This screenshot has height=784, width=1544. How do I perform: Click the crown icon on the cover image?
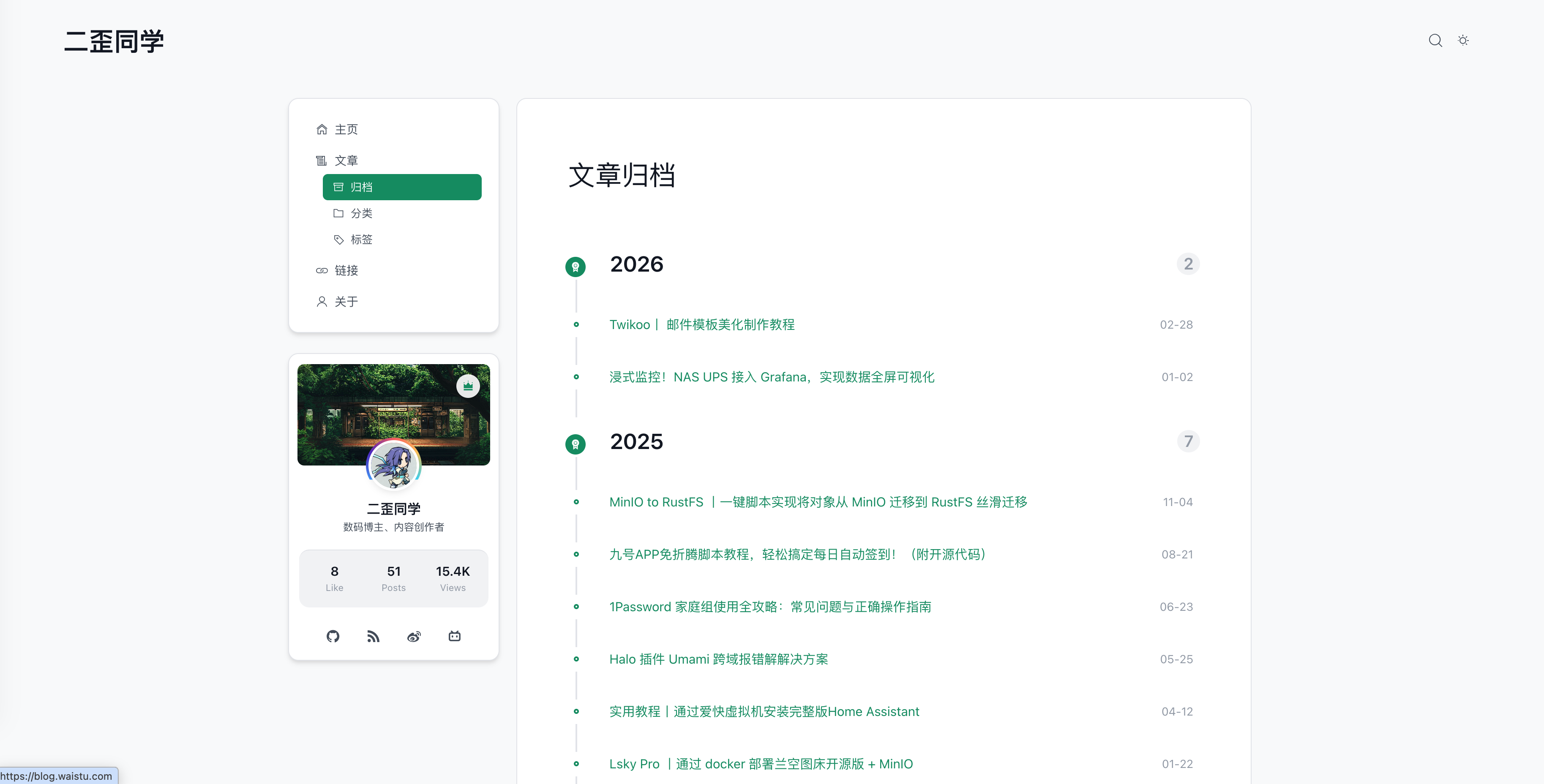(468, 386)
